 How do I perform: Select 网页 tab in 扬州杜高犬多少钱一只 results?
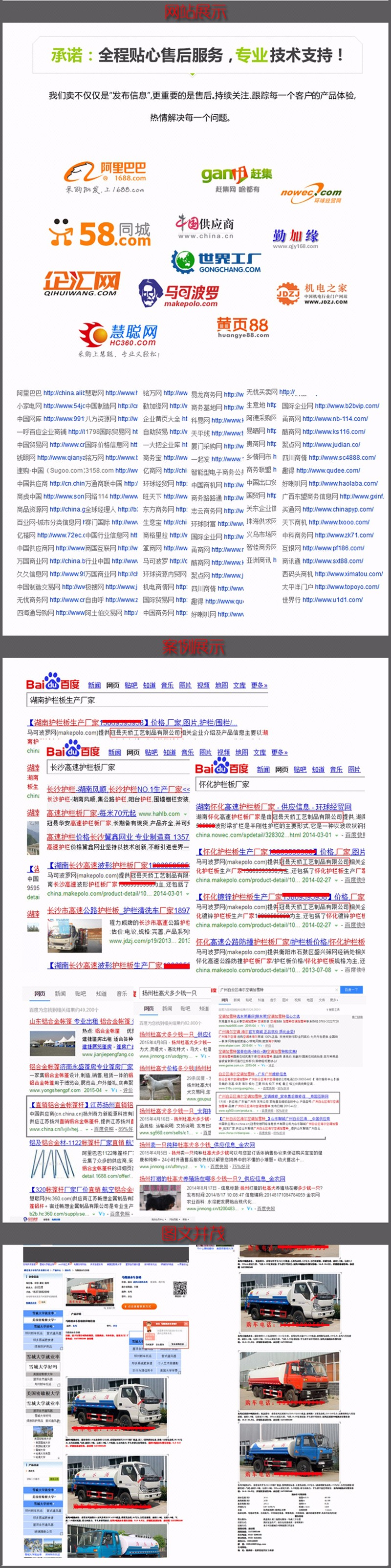coord(149,1009)
